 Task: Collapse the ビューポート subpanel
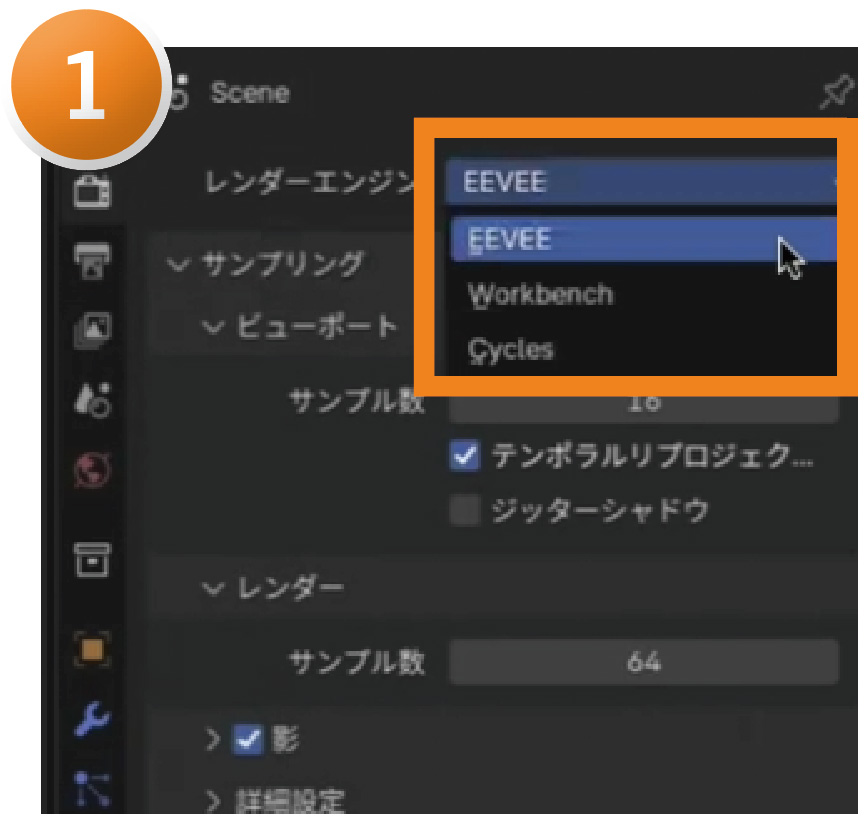(213, 327)
